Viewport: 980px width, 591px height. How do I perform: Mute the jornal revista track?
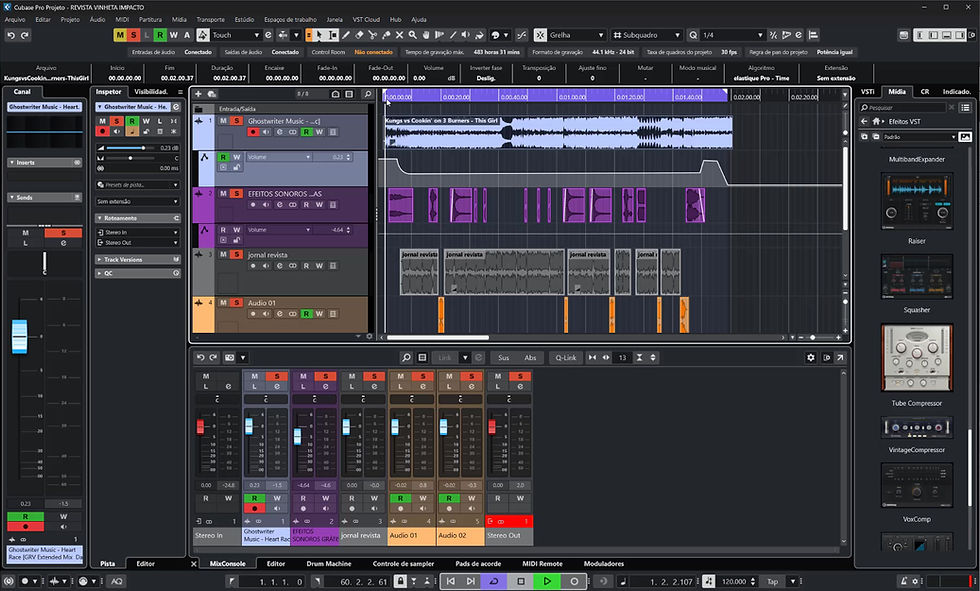(x=223, y=255)
